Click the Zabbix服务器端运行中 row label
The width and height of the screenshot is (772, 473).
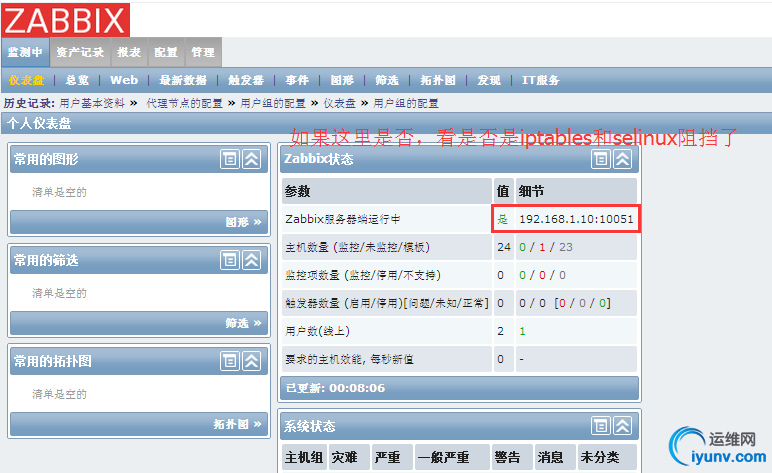(x=343, y=219)
